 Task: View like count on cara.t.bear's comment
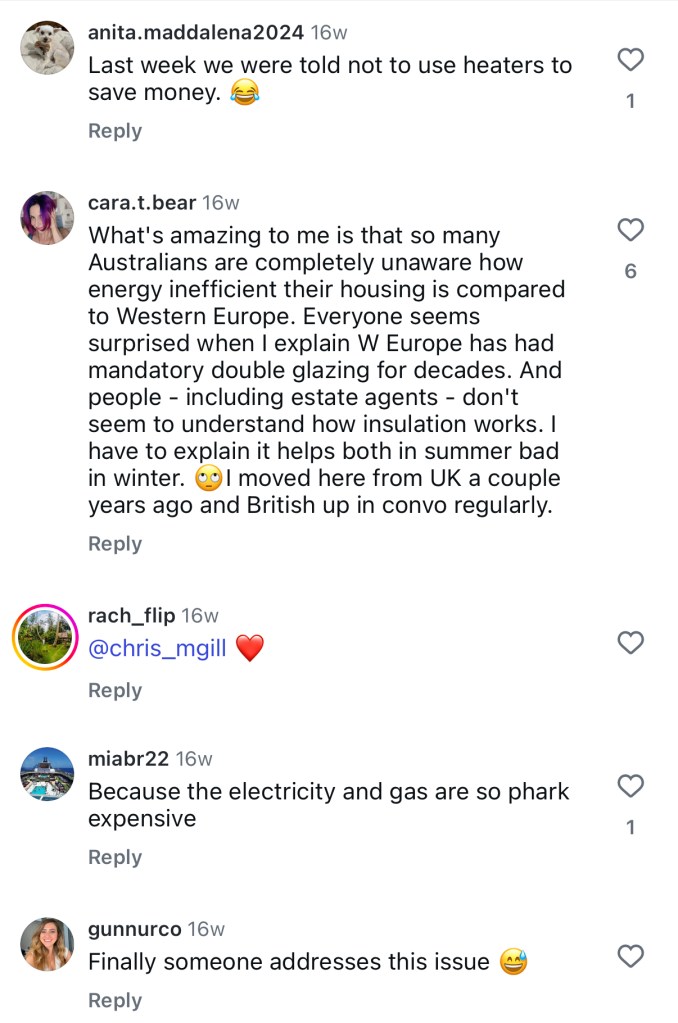pyautogui.click(x=630, y=271)
